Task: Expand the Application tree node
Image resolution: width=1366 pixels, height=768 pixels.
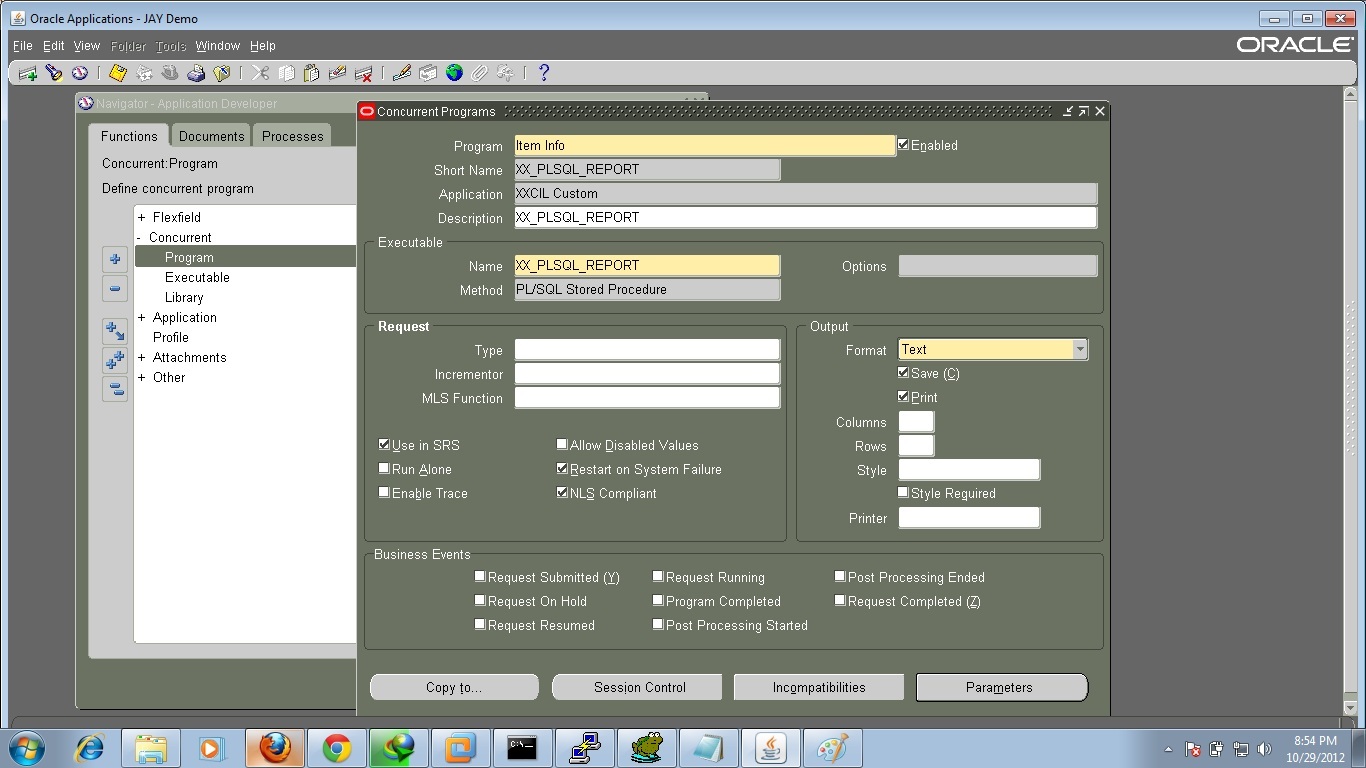Action: pyautogui.click(x=142, y=318)
